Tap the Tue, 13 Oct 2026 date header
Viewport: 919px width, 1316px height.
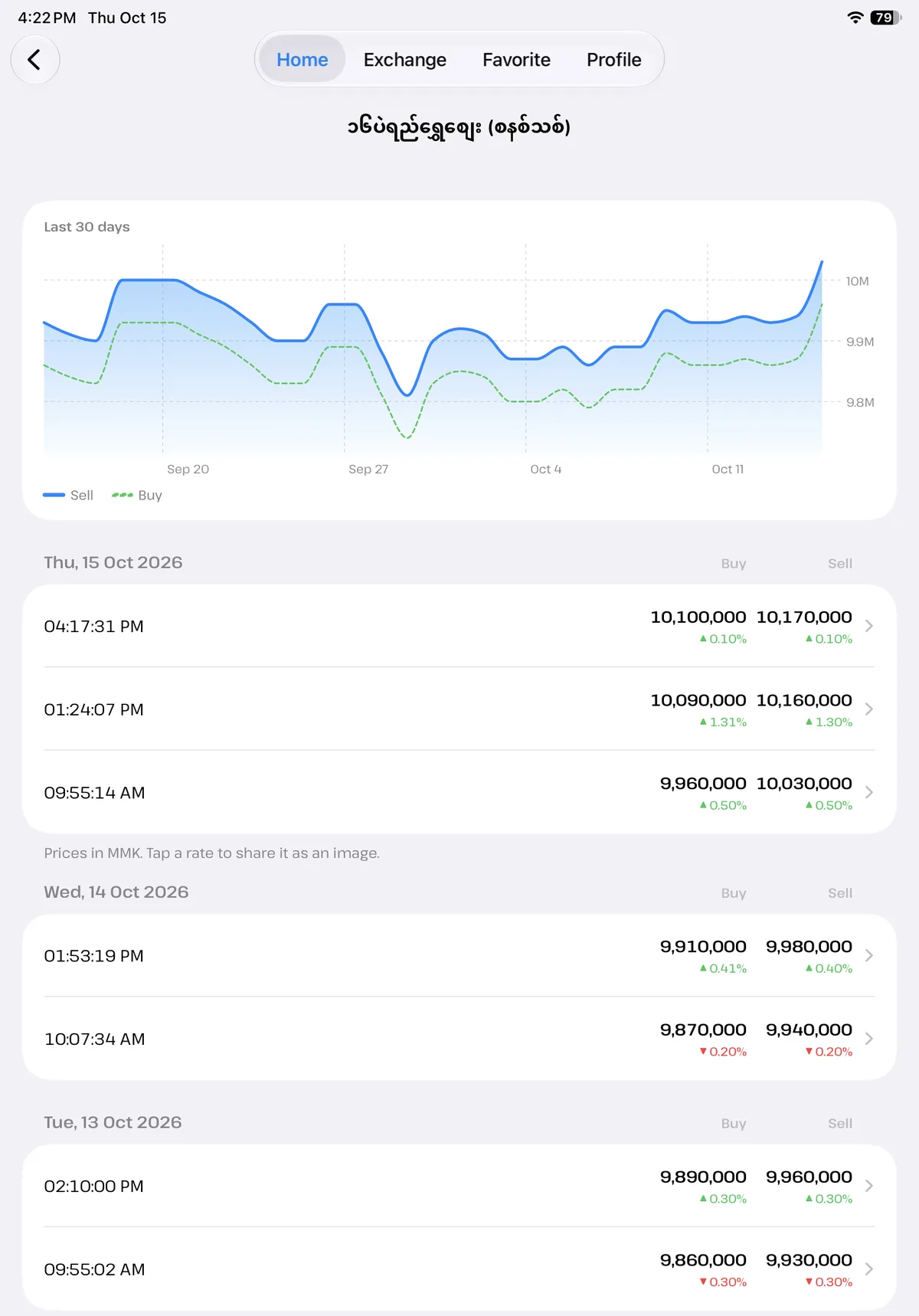(x=113, y=1123)
